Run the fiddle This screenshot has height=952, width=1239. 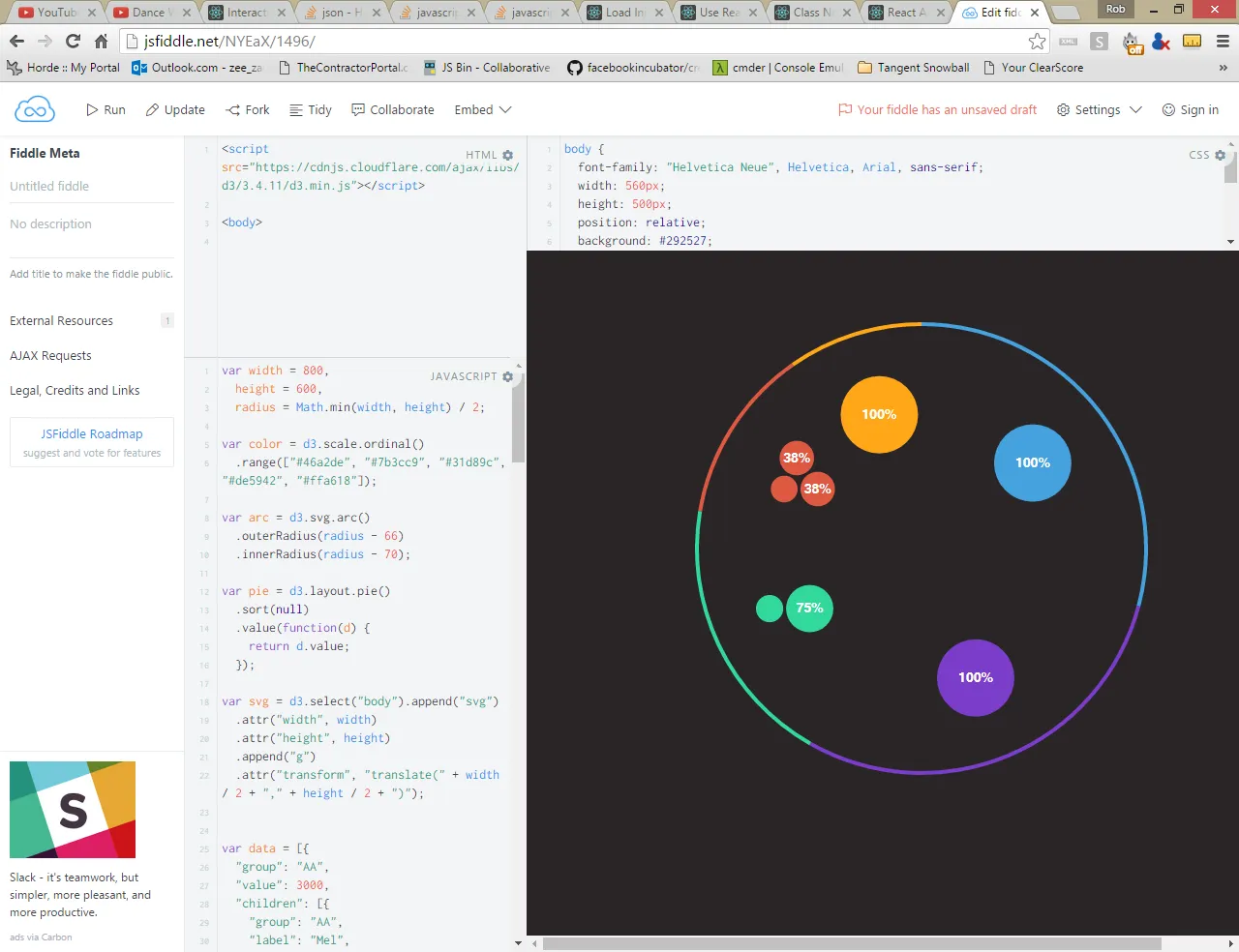click(106, 109)
